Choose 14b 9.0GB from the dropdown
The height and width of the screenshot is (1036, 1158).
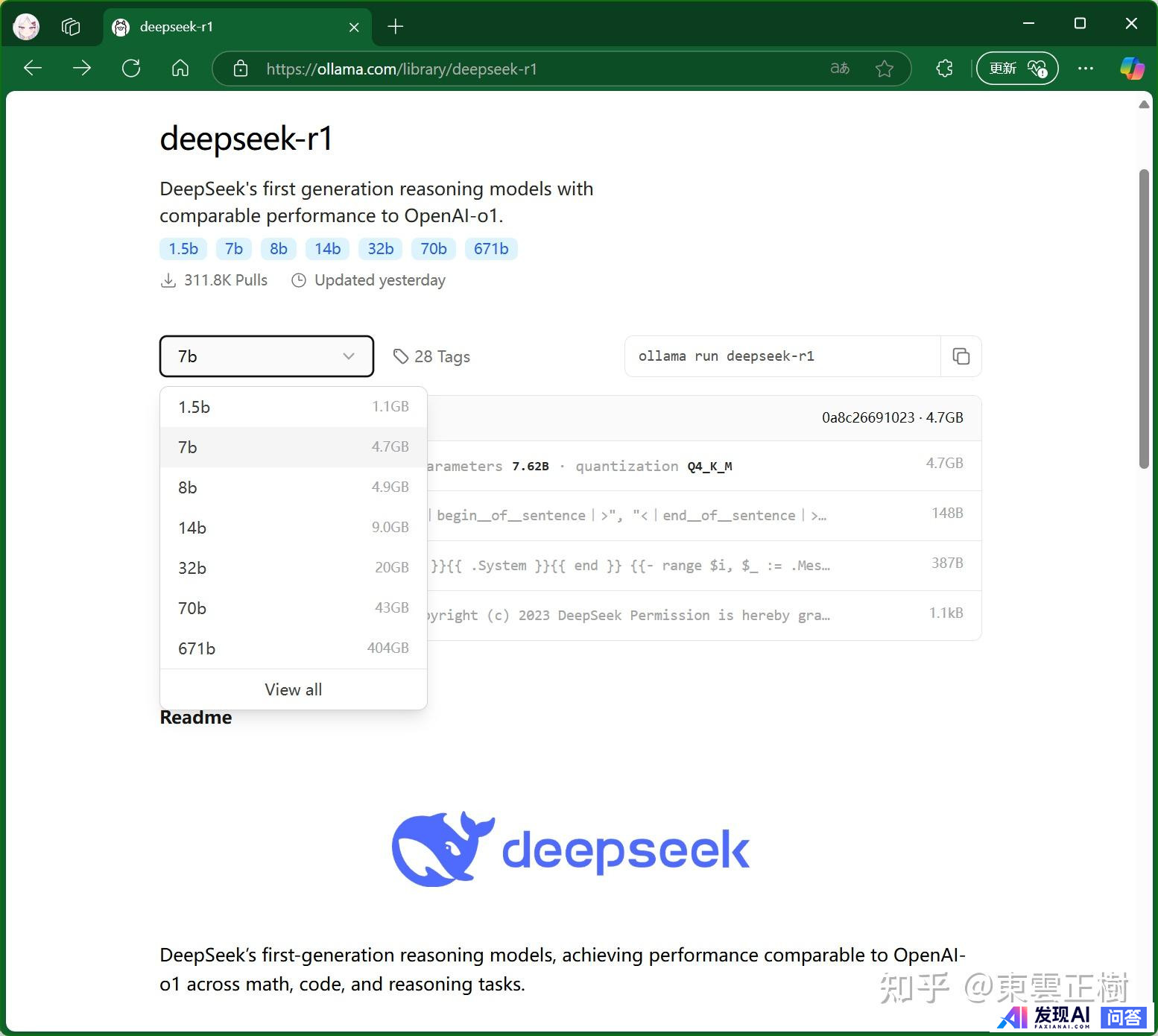click(x=294, y=528)
